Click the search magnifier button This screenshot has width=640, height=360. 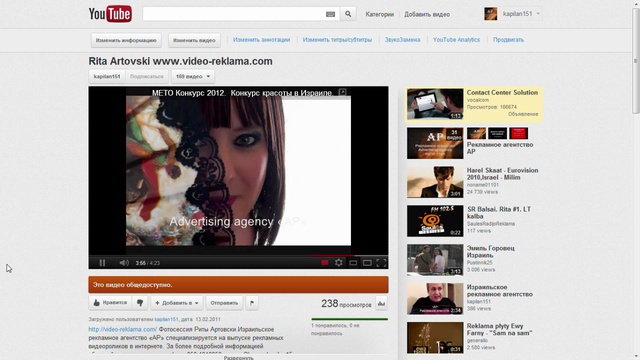348,14
